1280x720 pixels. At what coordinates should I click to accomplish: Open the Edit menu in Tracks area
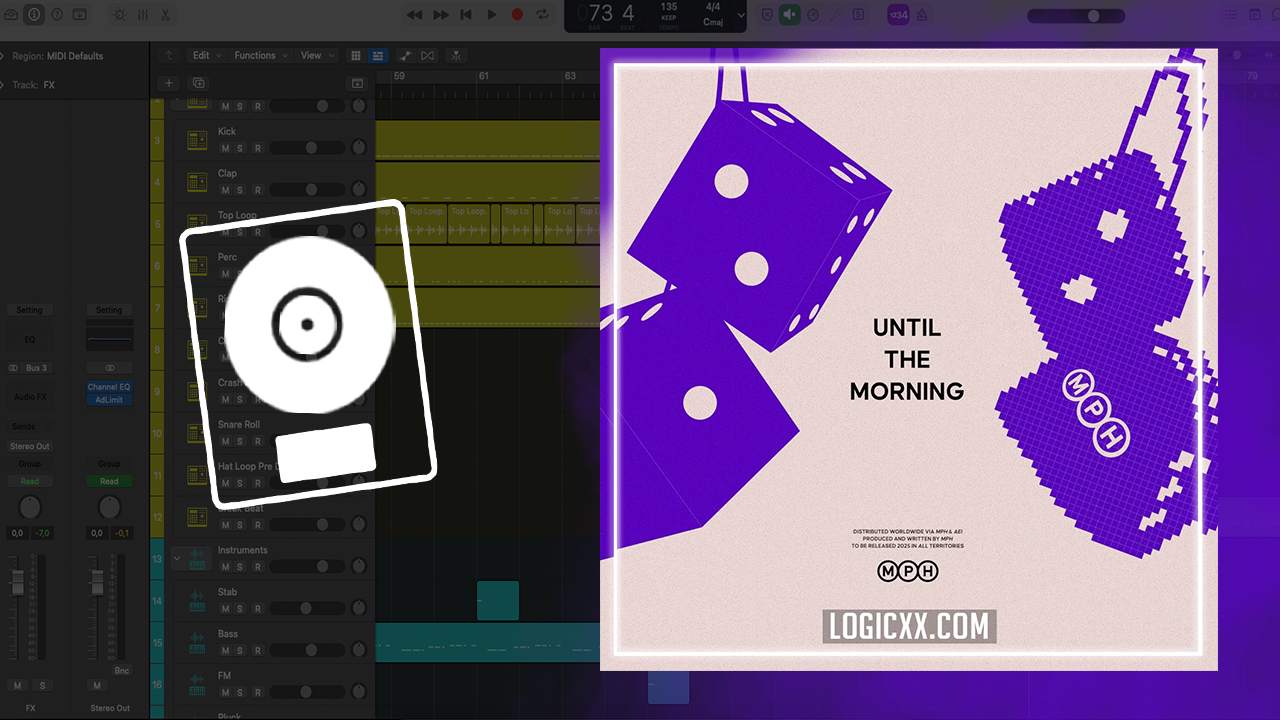[206, 56]
